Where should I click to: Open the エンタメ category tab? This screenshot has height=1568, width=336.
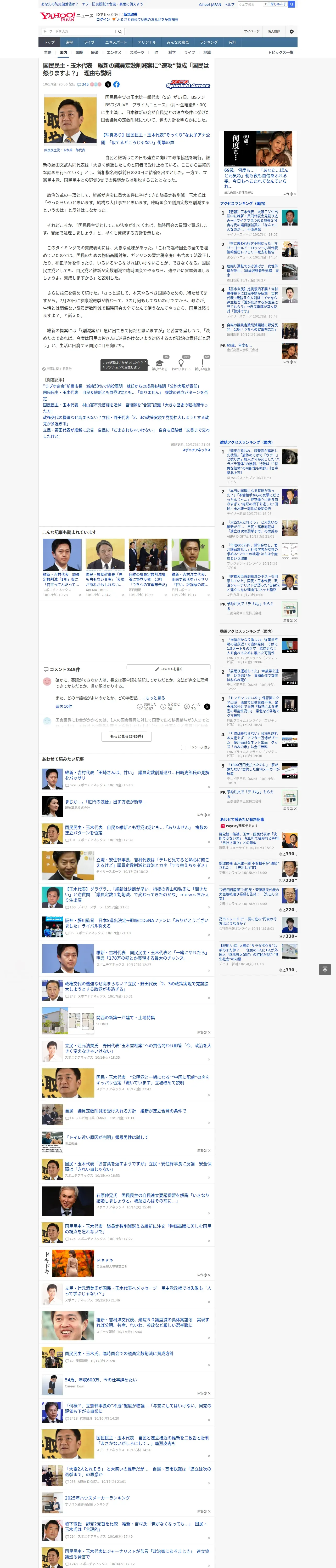tap(114, 53)
